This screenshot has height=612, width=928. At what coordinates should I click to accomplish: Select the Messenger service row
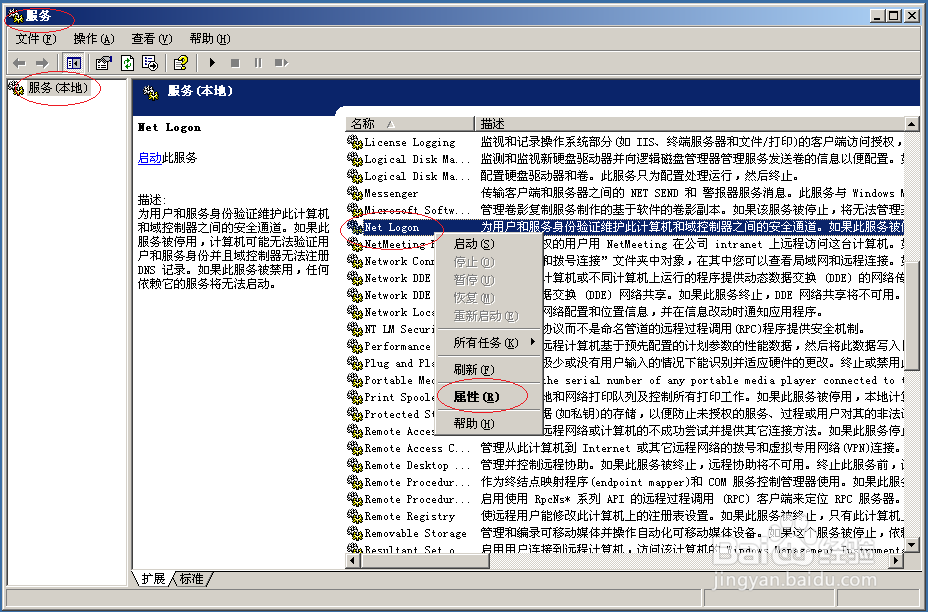click(x=625, y=193)
